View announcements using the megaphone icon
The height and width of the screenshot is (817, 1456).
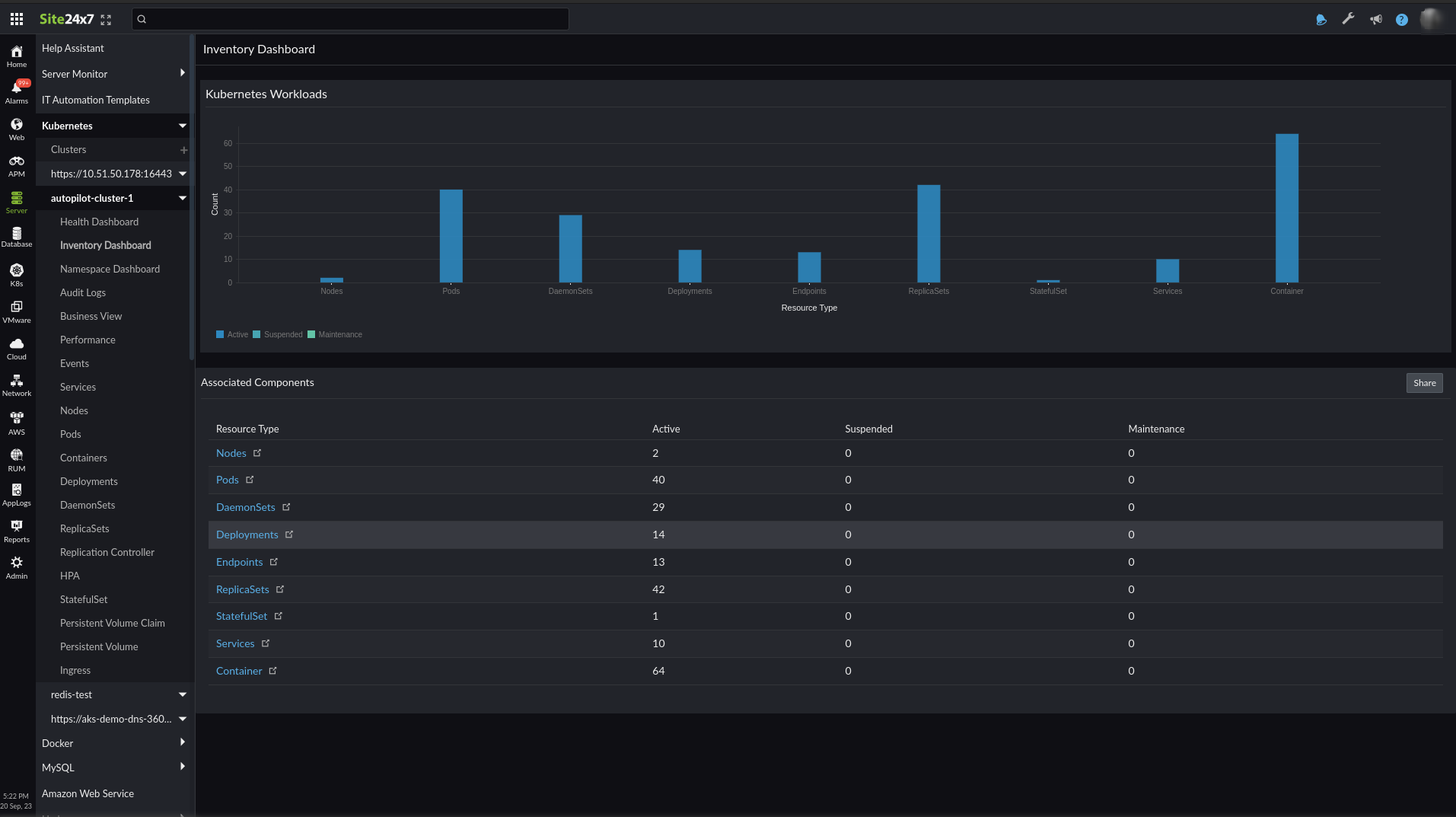(x=1375, y=19)
